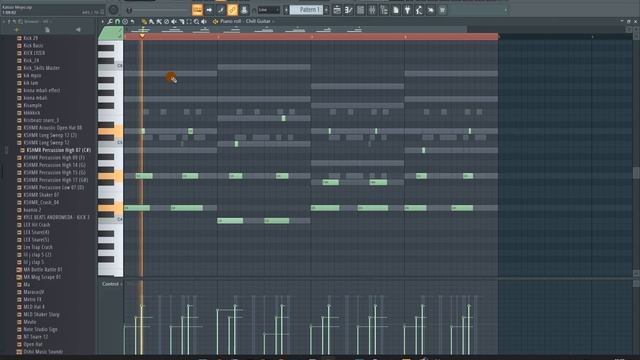Image resolution: width=640 pixels, height=360 pixels.
Task: Select the Slice tool in piano roll toolbar
Action: click(182, 21)
